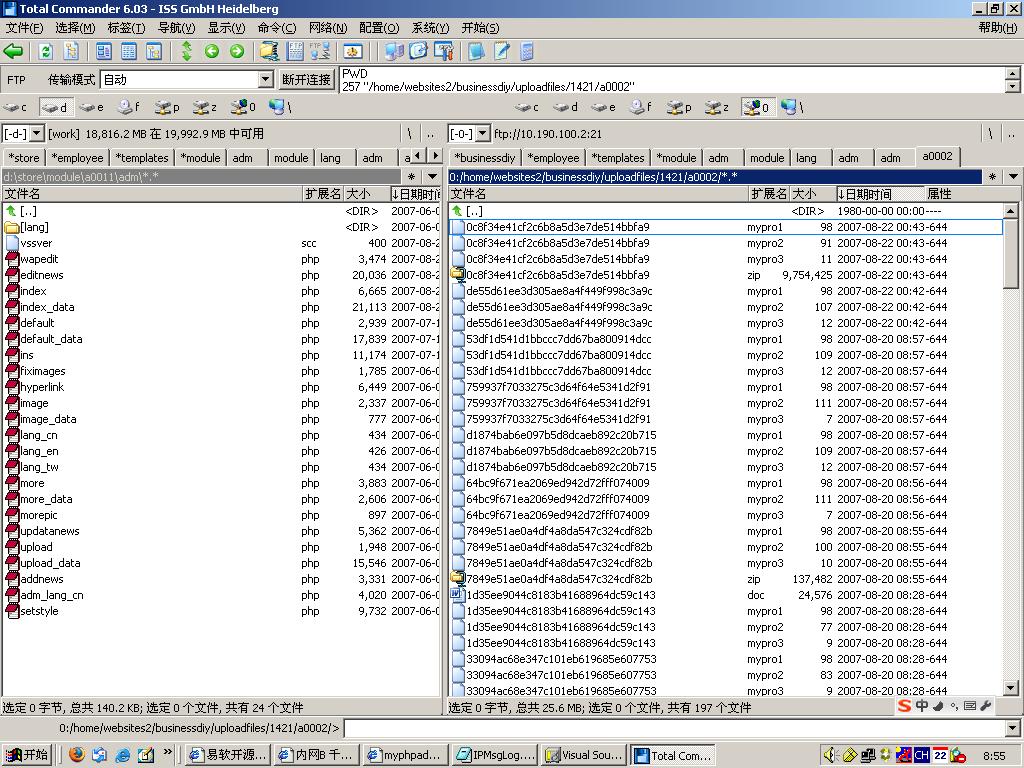Open the notepad with pencil toolbar icon
1024x768 pixels.
pyautogui.click(x=501, y=52)
